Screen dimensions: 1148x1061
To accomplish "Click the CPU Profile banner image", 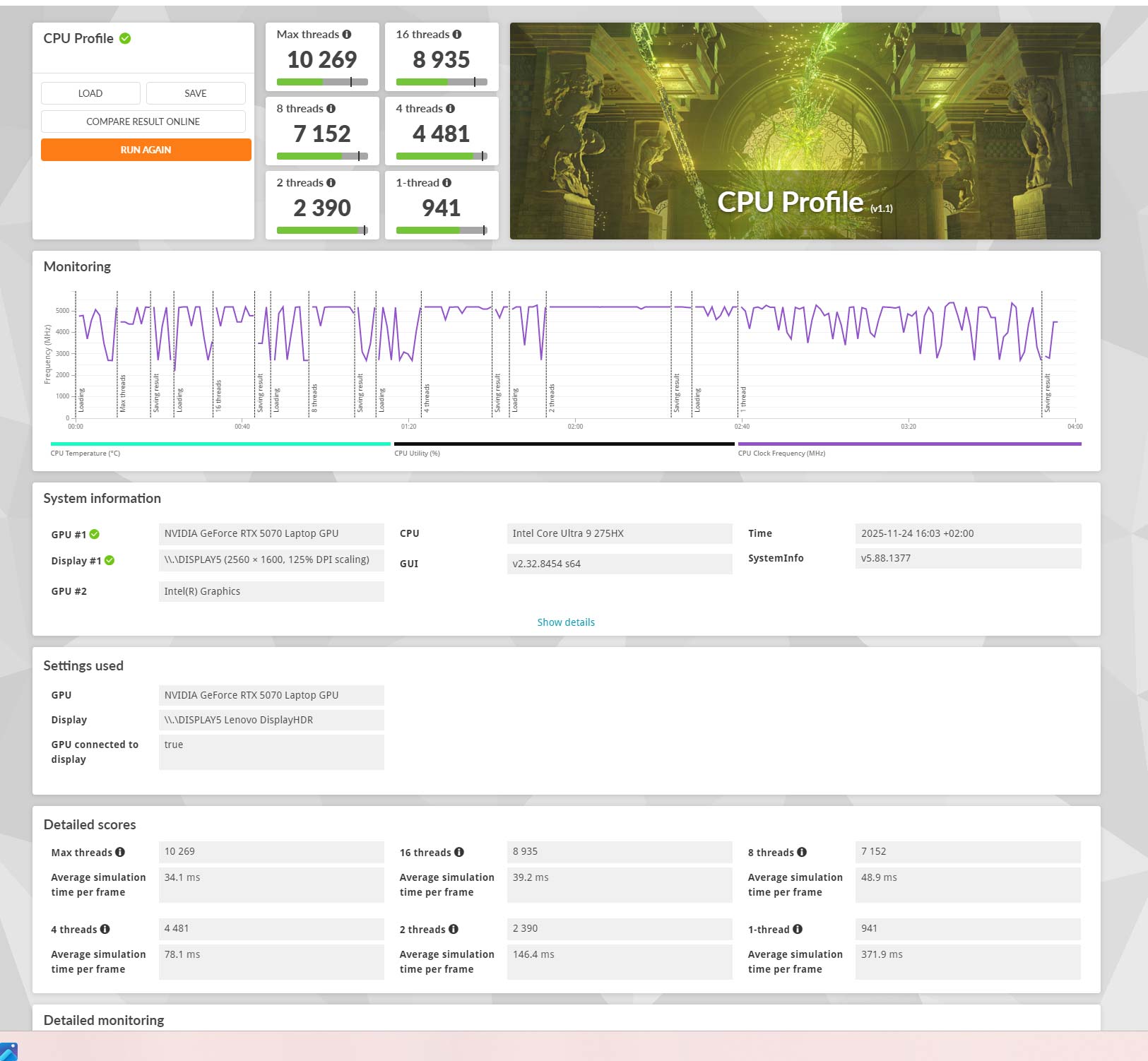I will point(805,131).
